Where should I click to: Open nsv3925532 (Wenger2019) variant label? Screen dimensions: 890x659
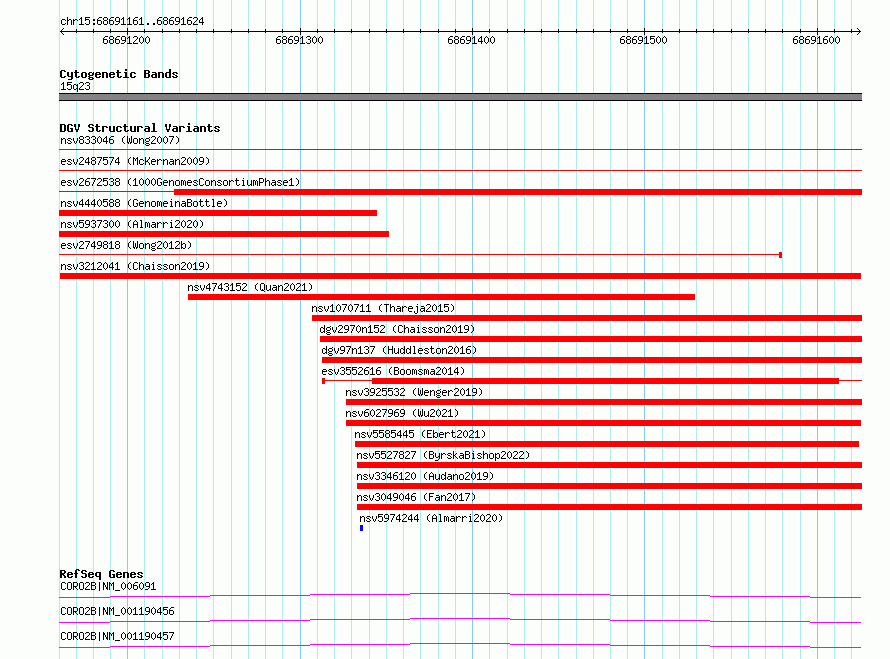click(x=414, y=392)
